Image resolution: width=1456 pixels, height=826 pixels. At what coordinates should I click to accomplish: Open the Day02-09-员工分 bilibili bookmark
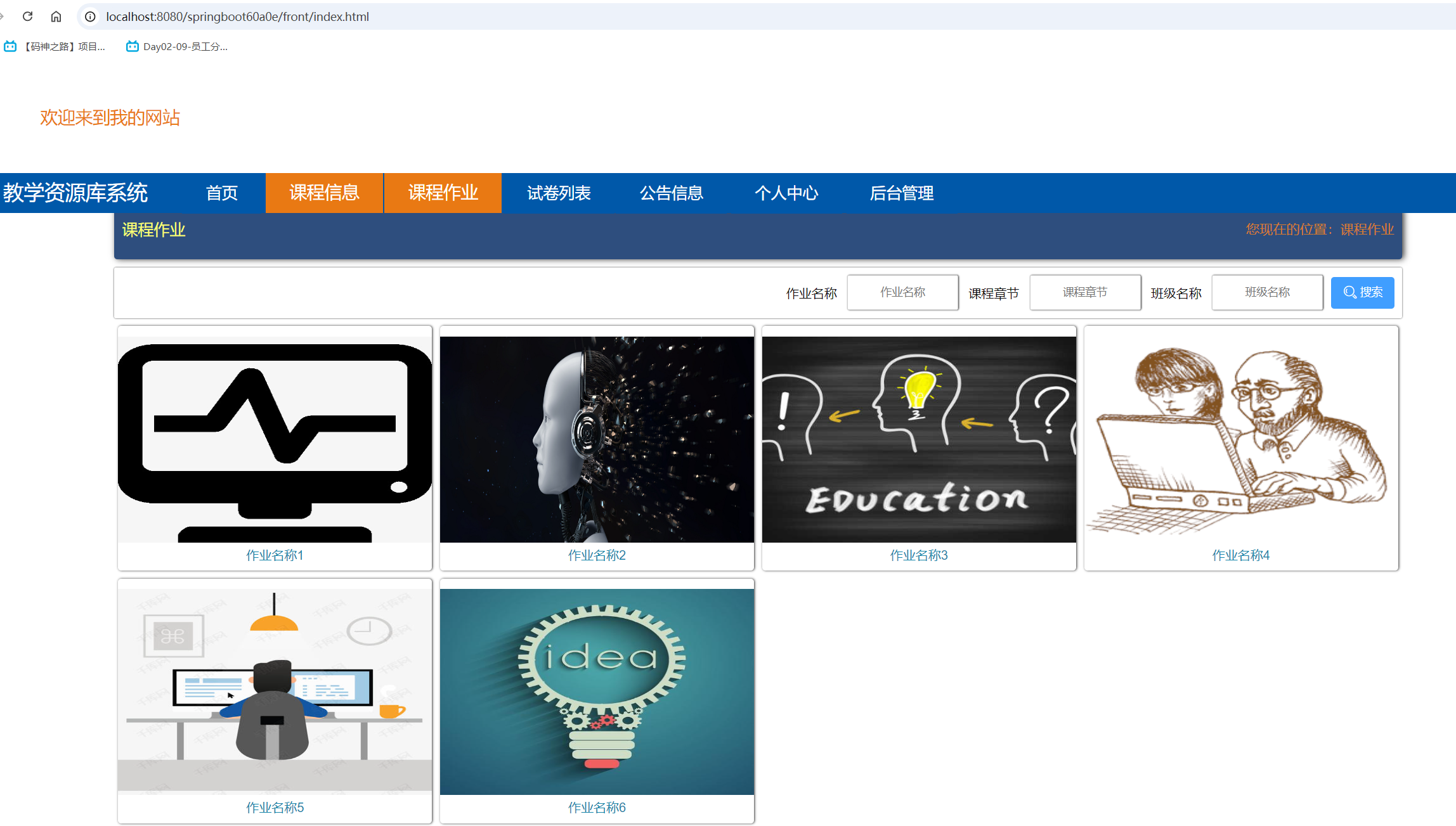(178, 46)
